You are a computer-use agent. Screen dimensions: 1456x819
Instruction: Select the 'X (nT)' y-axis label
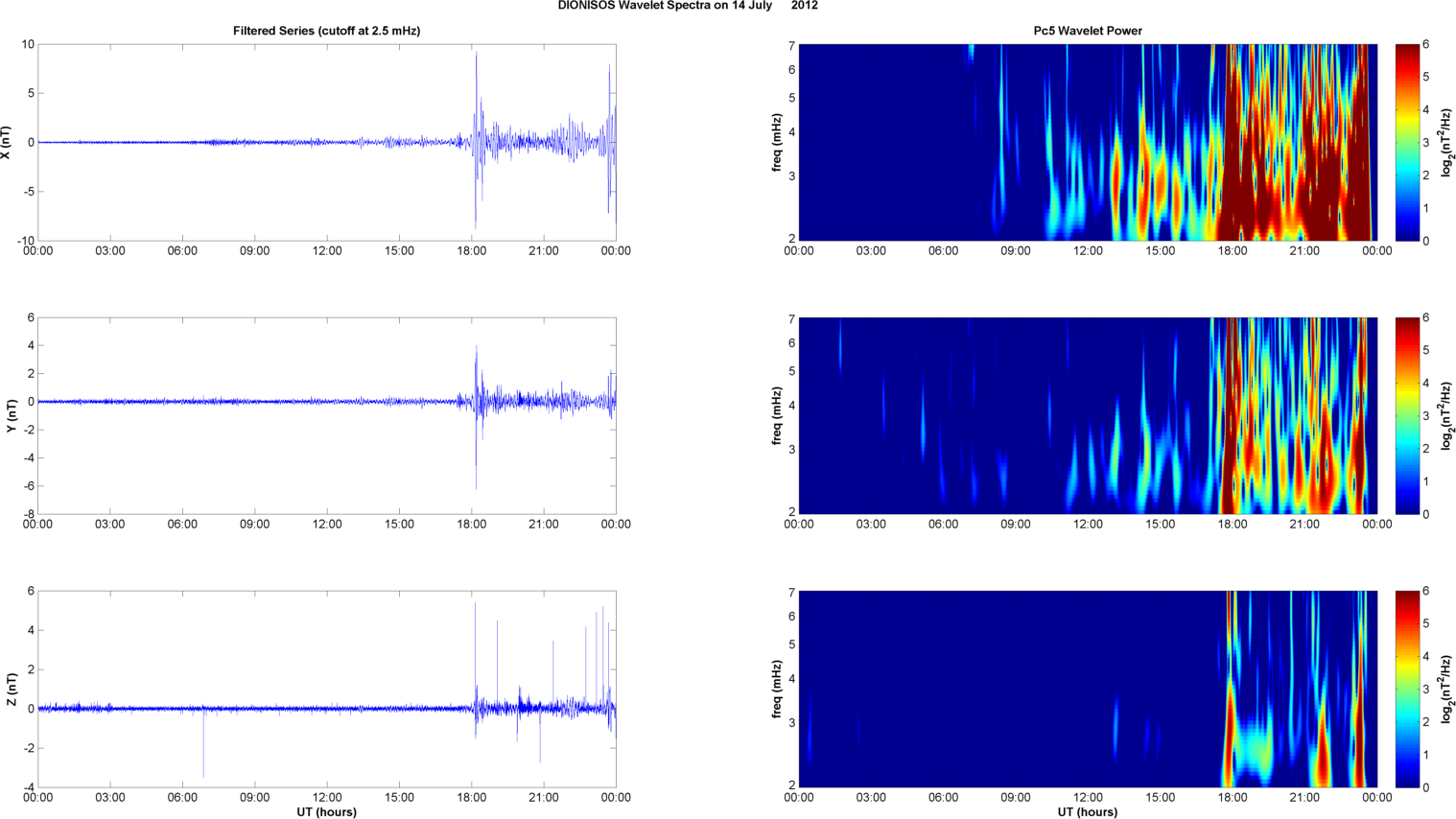[6, 143]
